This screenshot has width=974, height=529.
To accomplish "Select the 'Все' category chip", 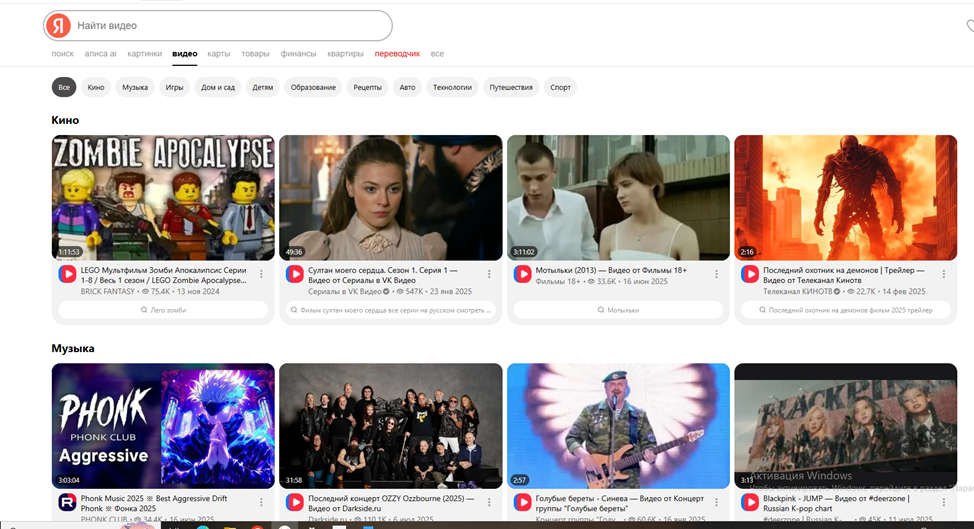I will tap(64, 88).
